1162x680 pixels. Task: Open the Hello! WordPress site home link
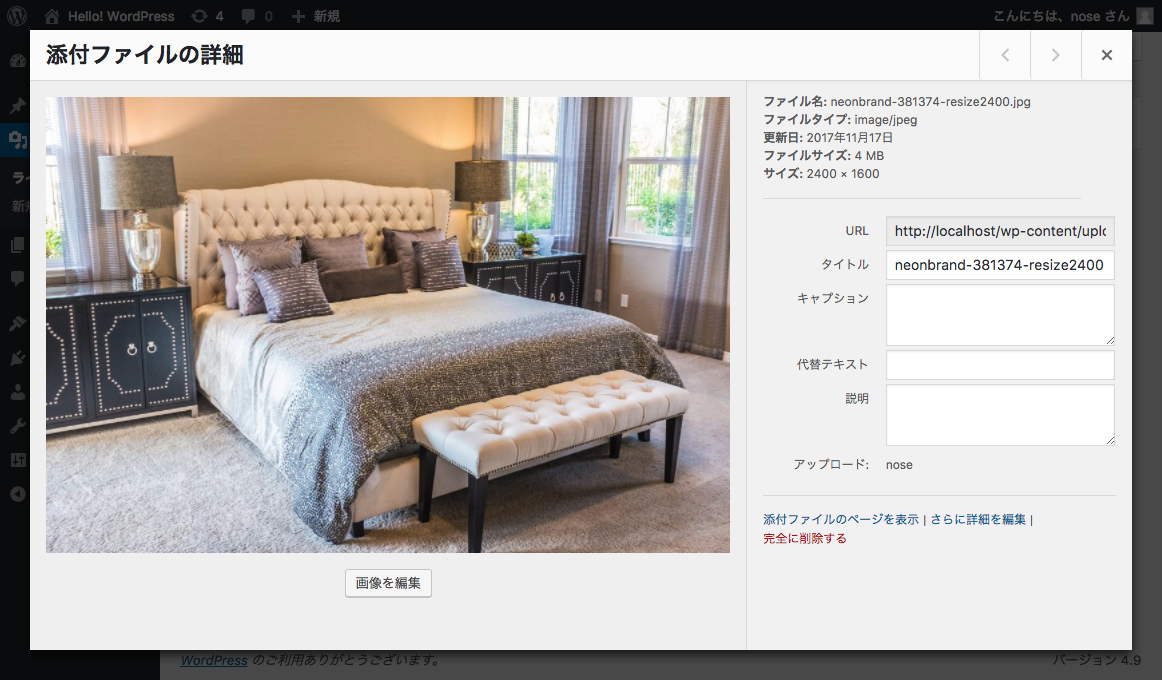(110, 16)
